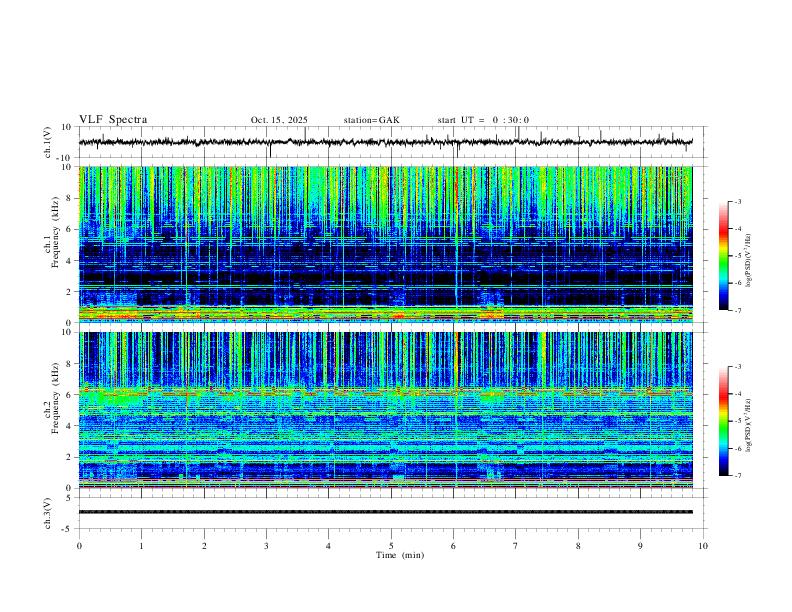The height and width of the screenshot is (612, 792).
Task: Click the 'ch.1(V)' axis label
Action: (48, 142)
